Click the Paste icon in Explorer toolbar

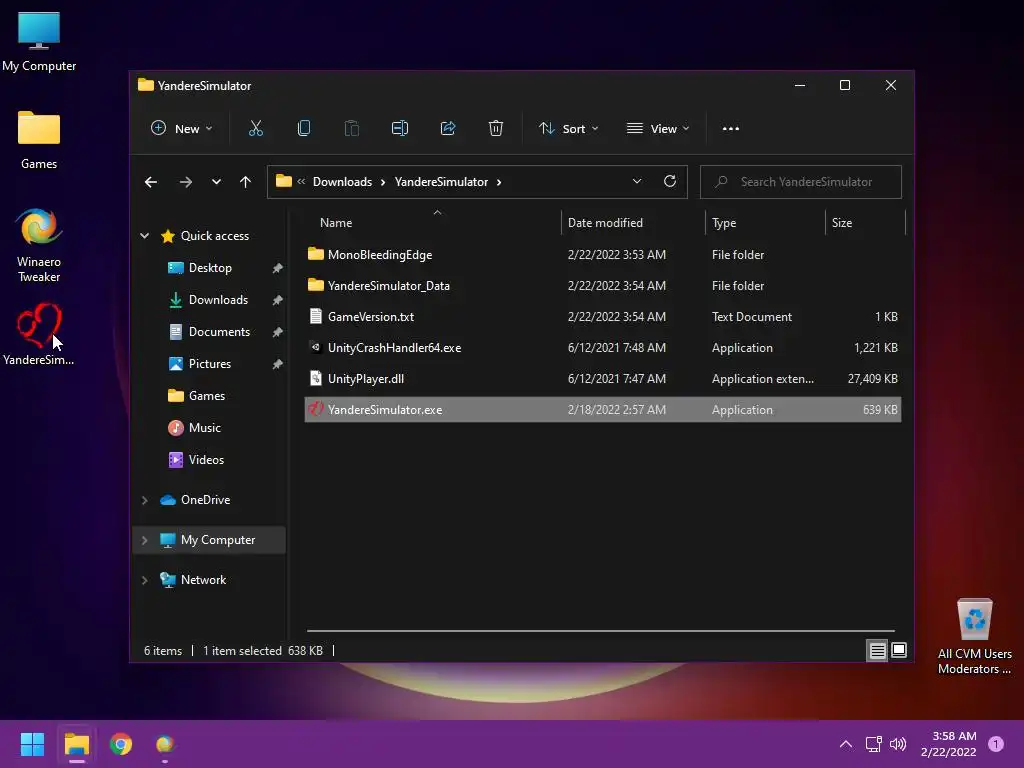point(351,129)
